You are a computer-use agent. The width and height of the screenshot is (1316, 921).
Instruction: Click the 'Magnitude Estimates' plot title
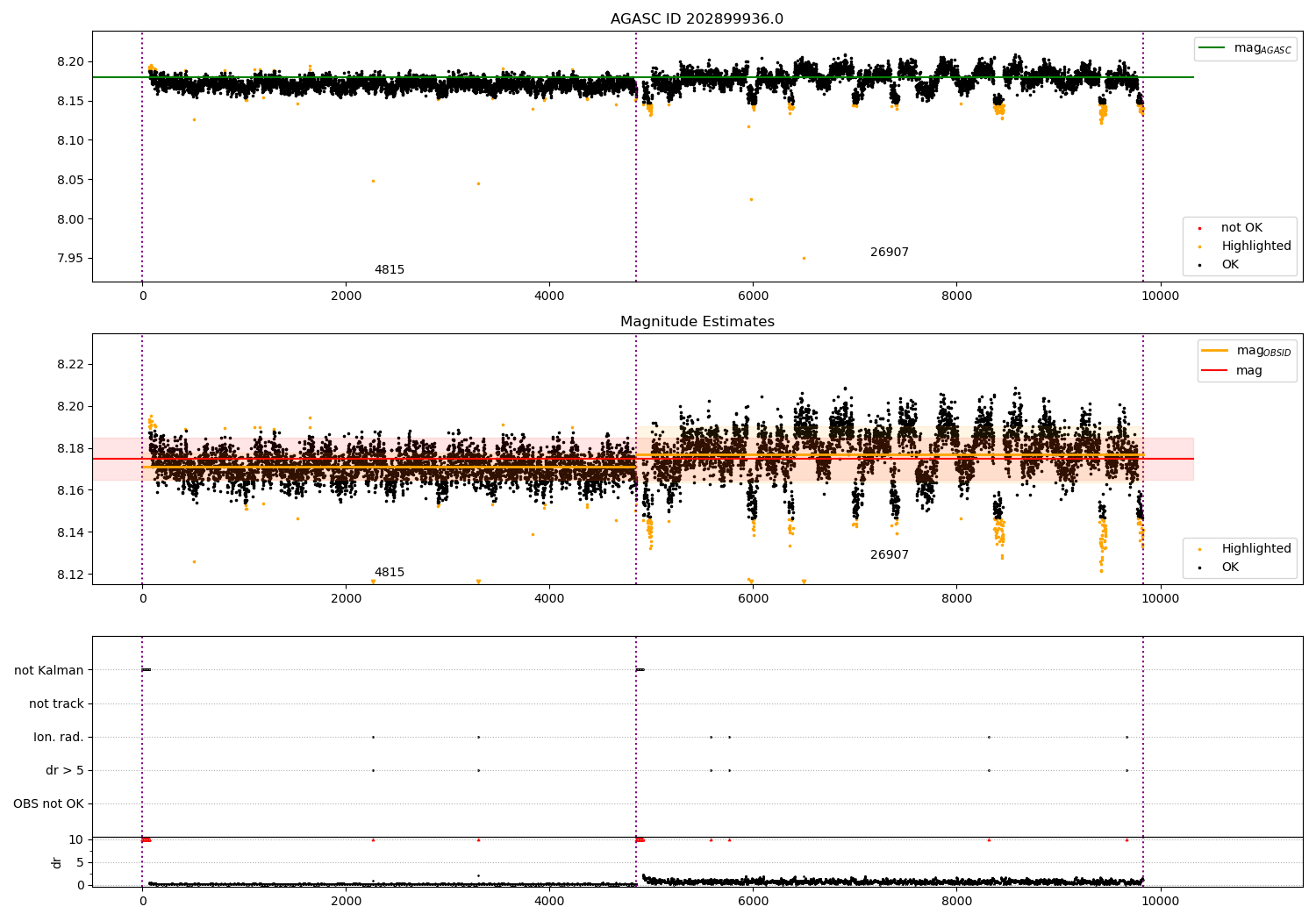(697, 322)
